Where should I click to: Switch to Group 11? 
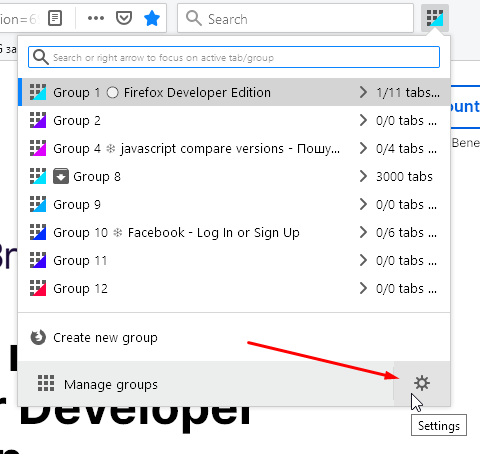pos(234,260)
